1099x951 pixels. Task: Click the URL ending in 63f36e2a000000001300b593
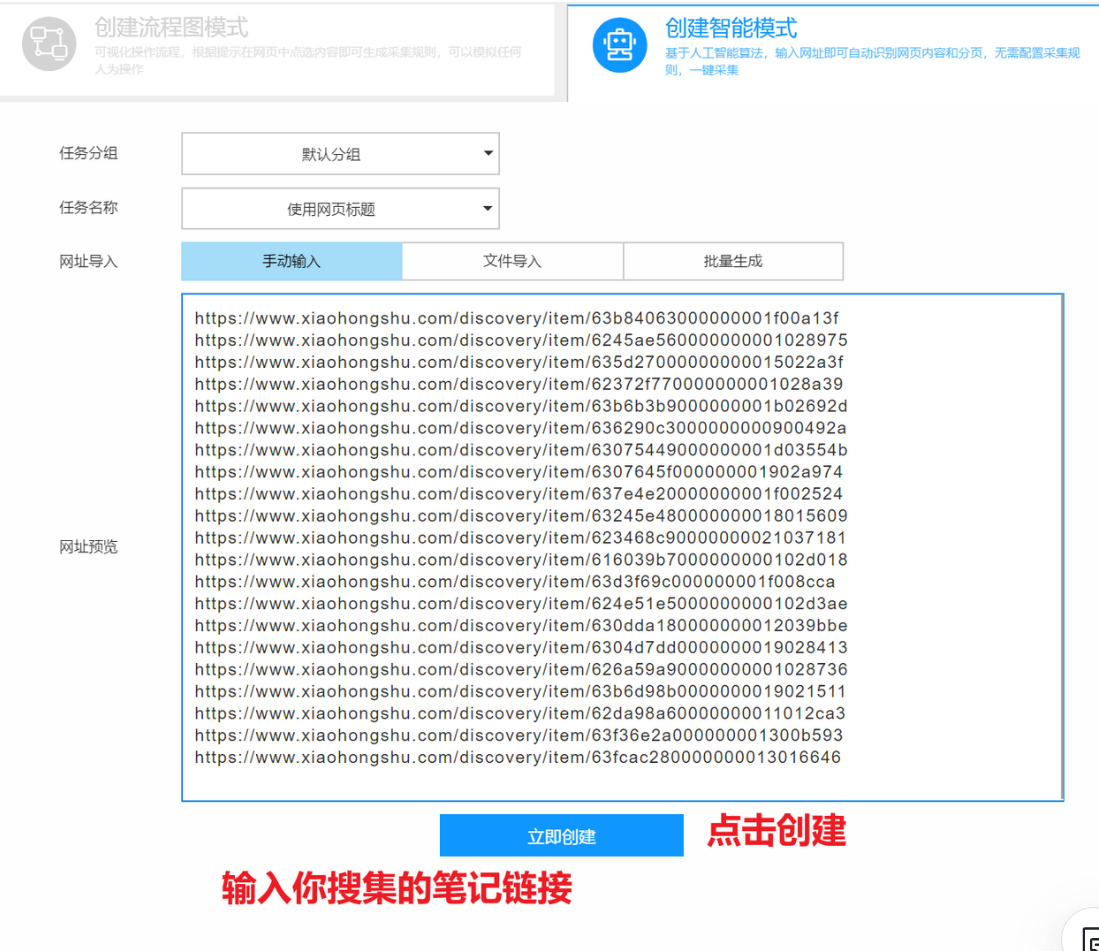tap(519, 735)
